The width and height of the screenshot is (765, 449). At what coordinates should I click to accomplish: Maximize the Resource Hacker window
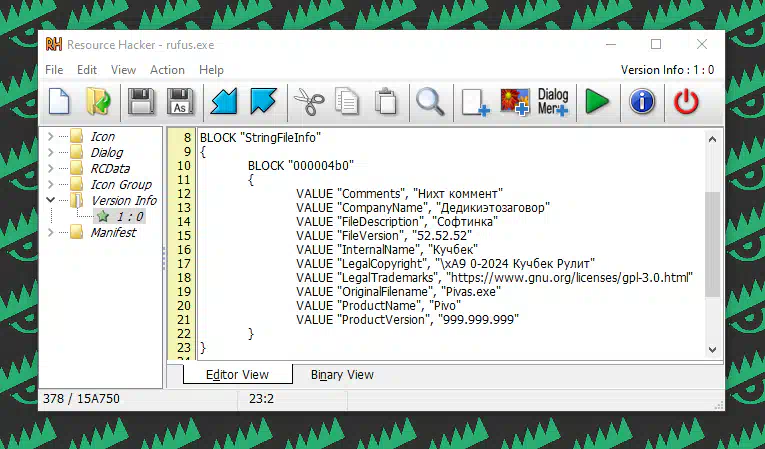[656, 44]
